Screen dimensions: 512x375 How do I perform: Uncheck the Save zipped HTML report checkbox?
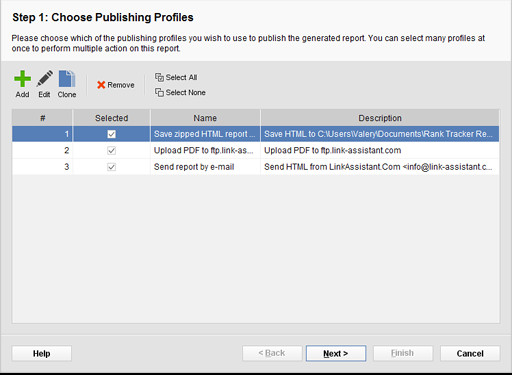pyautogui.click(x=112, y=134)
